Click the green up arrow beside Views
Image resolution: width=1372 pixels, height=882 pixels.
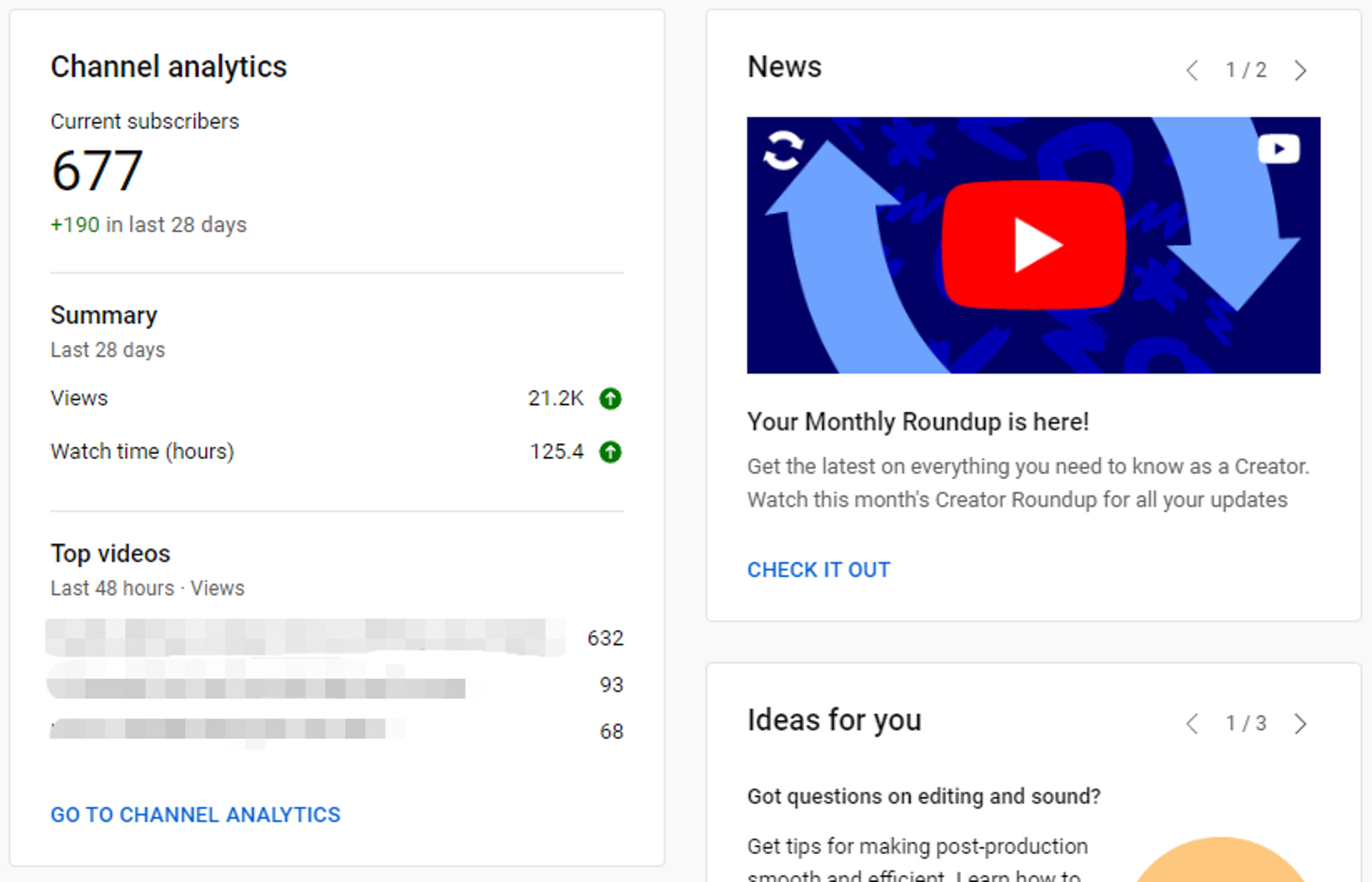pos(610,398)
